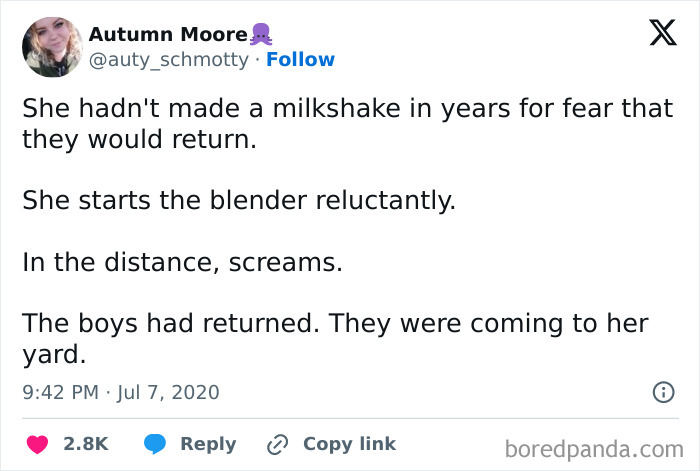Click the 2.8K like count
The height and width of the screenshot is (471, 700).
pyautogui.click(x=86, y=444)
